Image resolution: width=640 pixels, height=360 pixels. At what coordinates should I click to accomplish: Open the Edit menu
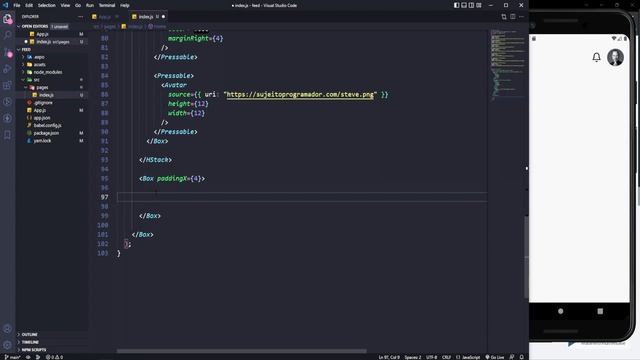[29, 5]
